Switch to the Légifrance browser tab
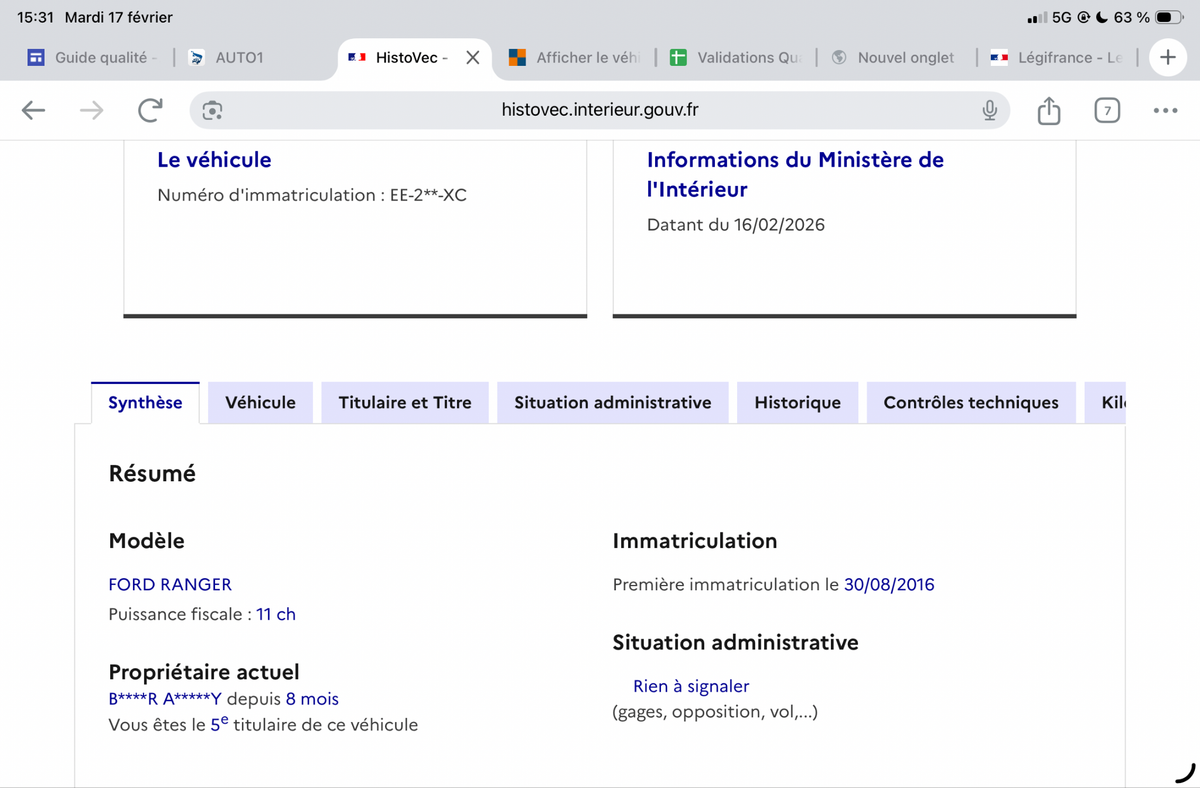The width and height of the screenshot is (1200, 788). coord(1068,58)
